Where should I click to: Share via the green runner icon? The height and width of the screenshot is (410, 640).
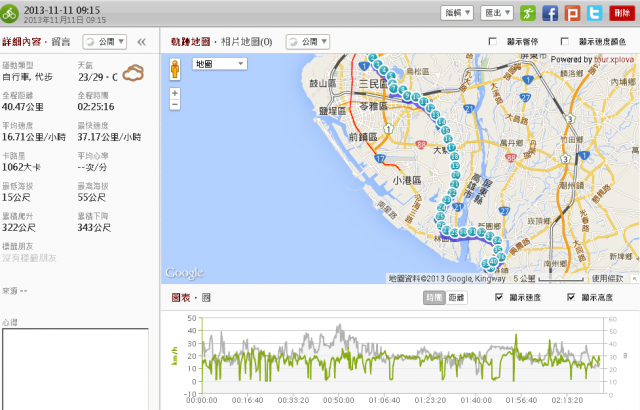click(x=528, y=13)
